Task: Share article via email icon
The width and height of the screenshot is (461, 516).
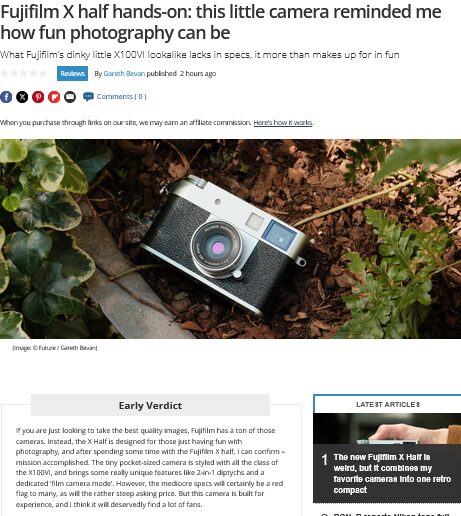Action: coord(70,97)
